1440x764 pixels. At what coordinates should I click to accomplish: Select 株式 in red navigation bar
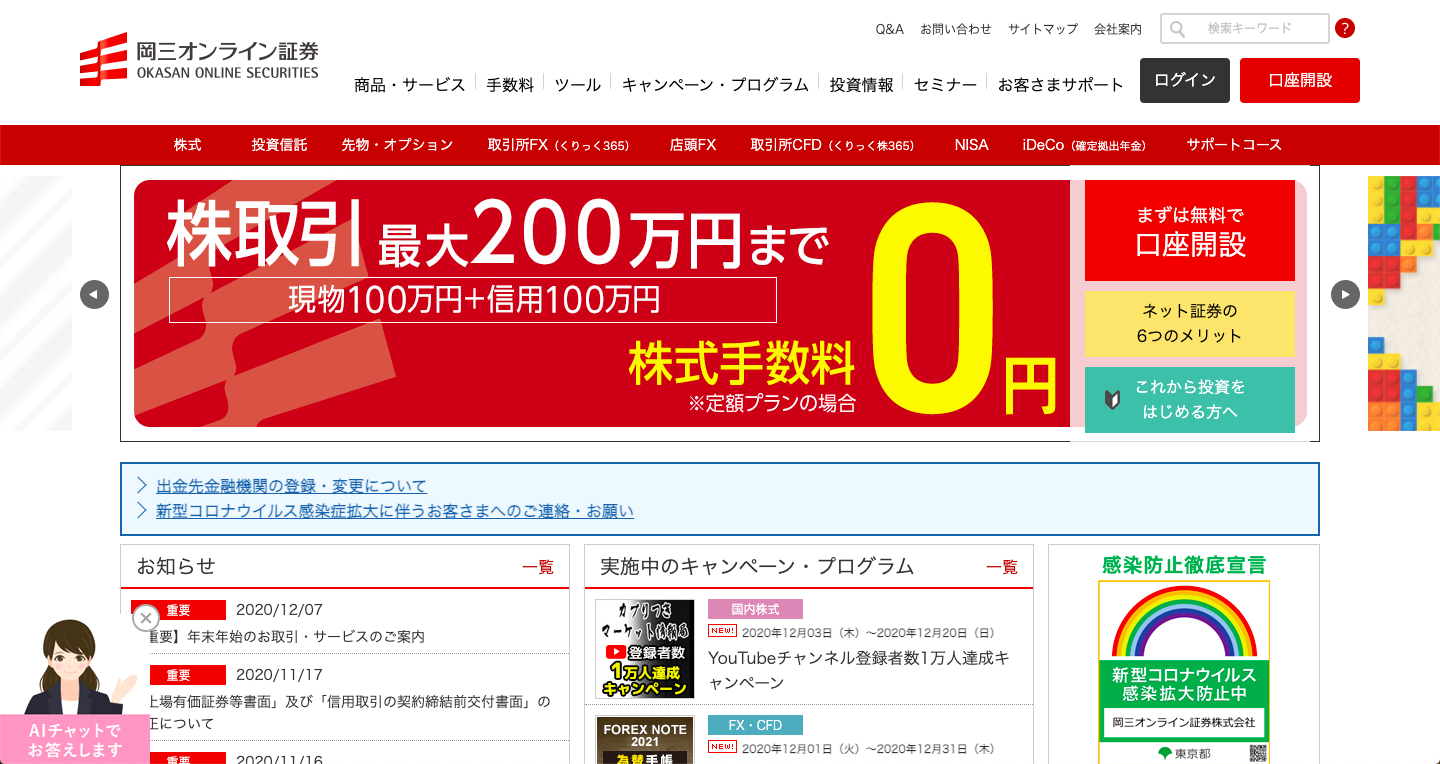click(x=187, y=145)
